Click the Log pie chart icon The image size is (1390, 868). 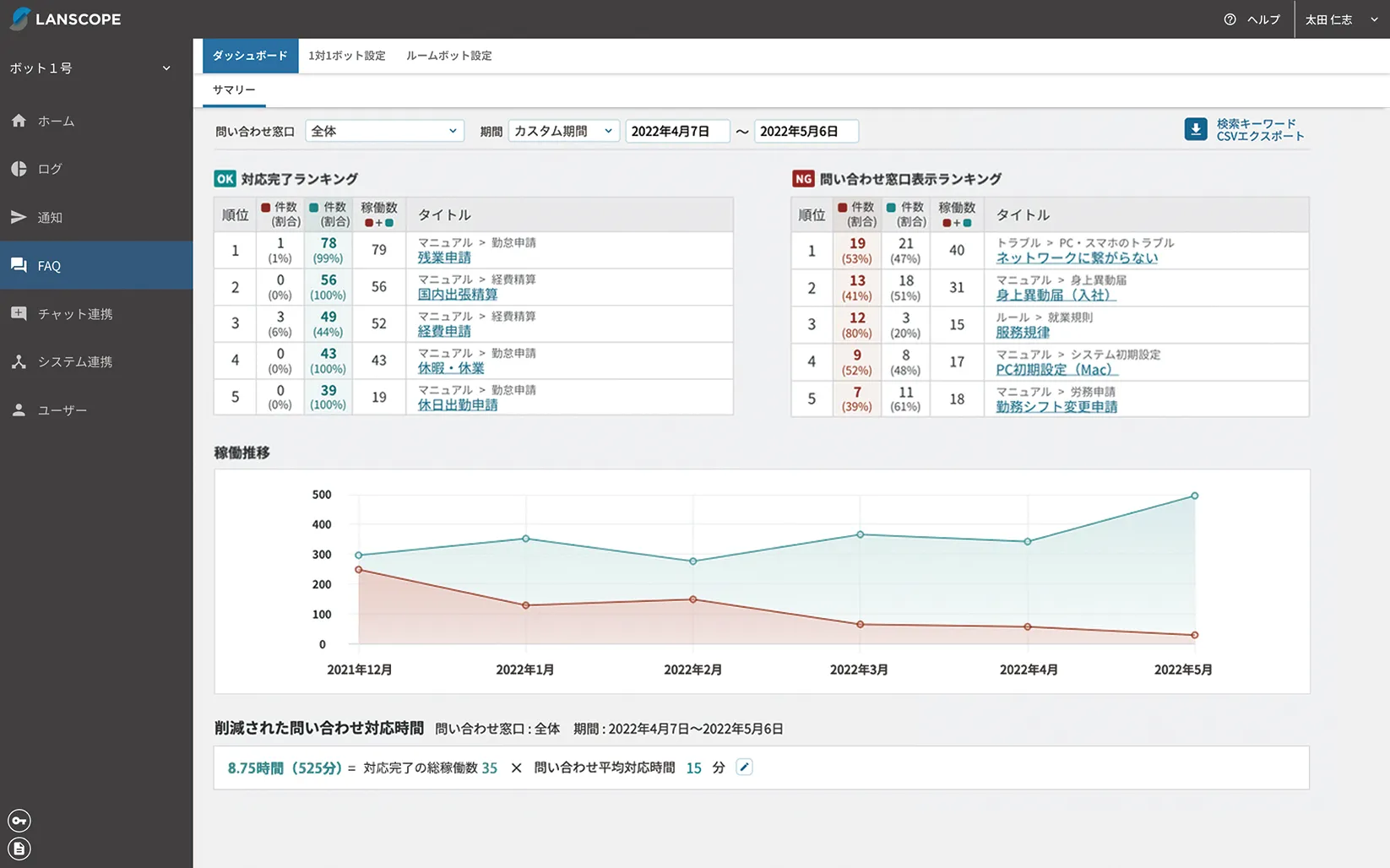click(19, 169)
